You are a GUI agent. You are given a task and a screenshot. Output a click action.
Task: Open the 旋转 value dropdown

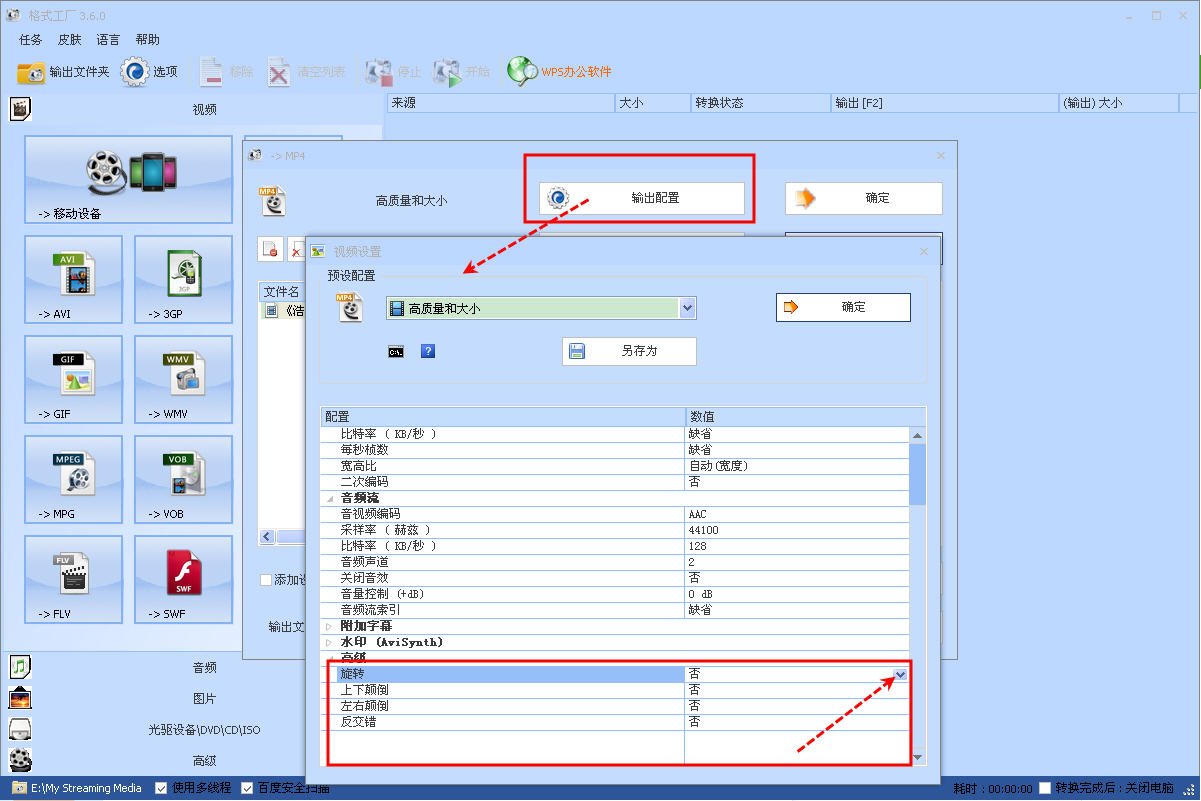click(x=898, y=674)
